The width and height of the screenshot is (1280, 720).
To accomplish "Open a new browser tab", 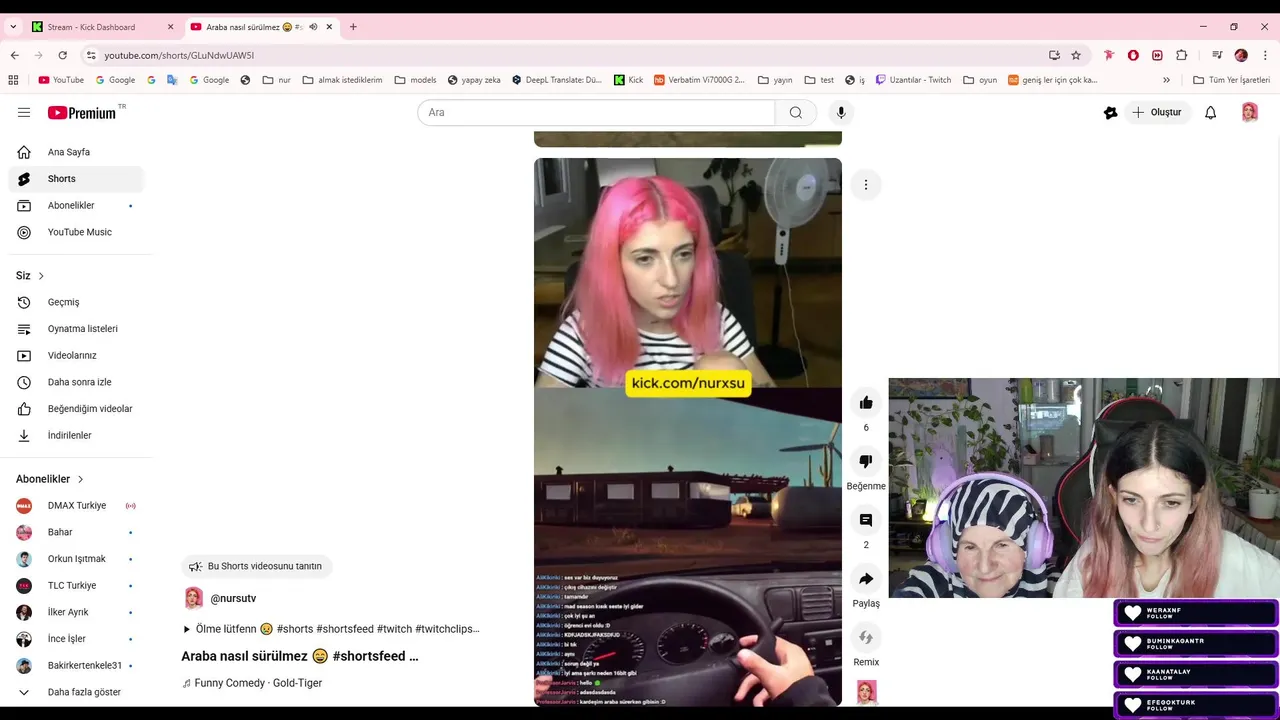I will tap(353, 27).
